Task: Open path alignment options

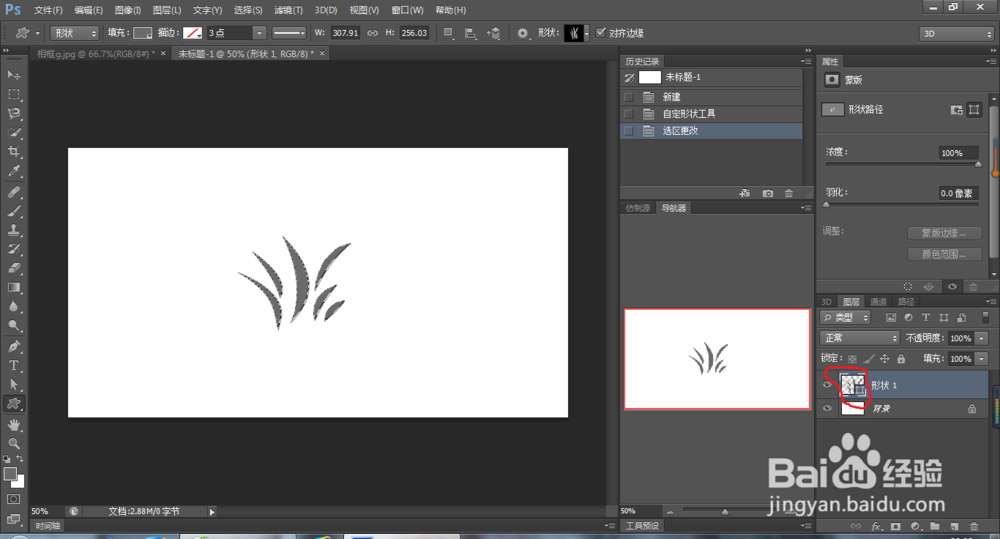Action: pyautogui.click(x=470, y=33)
